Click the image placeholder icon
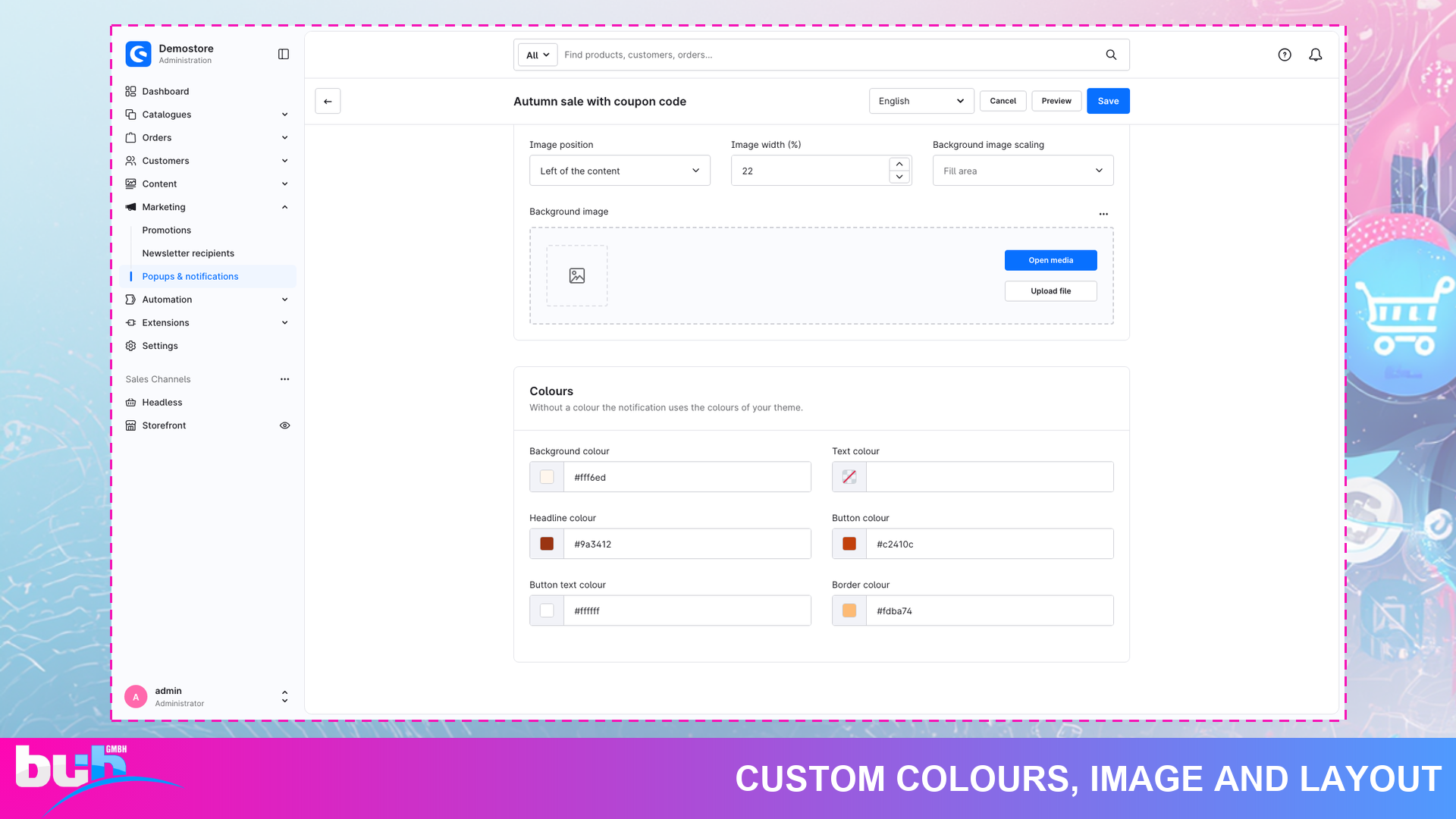The height and width of the screenshot is (819, 1456). (x=577, y=276)
